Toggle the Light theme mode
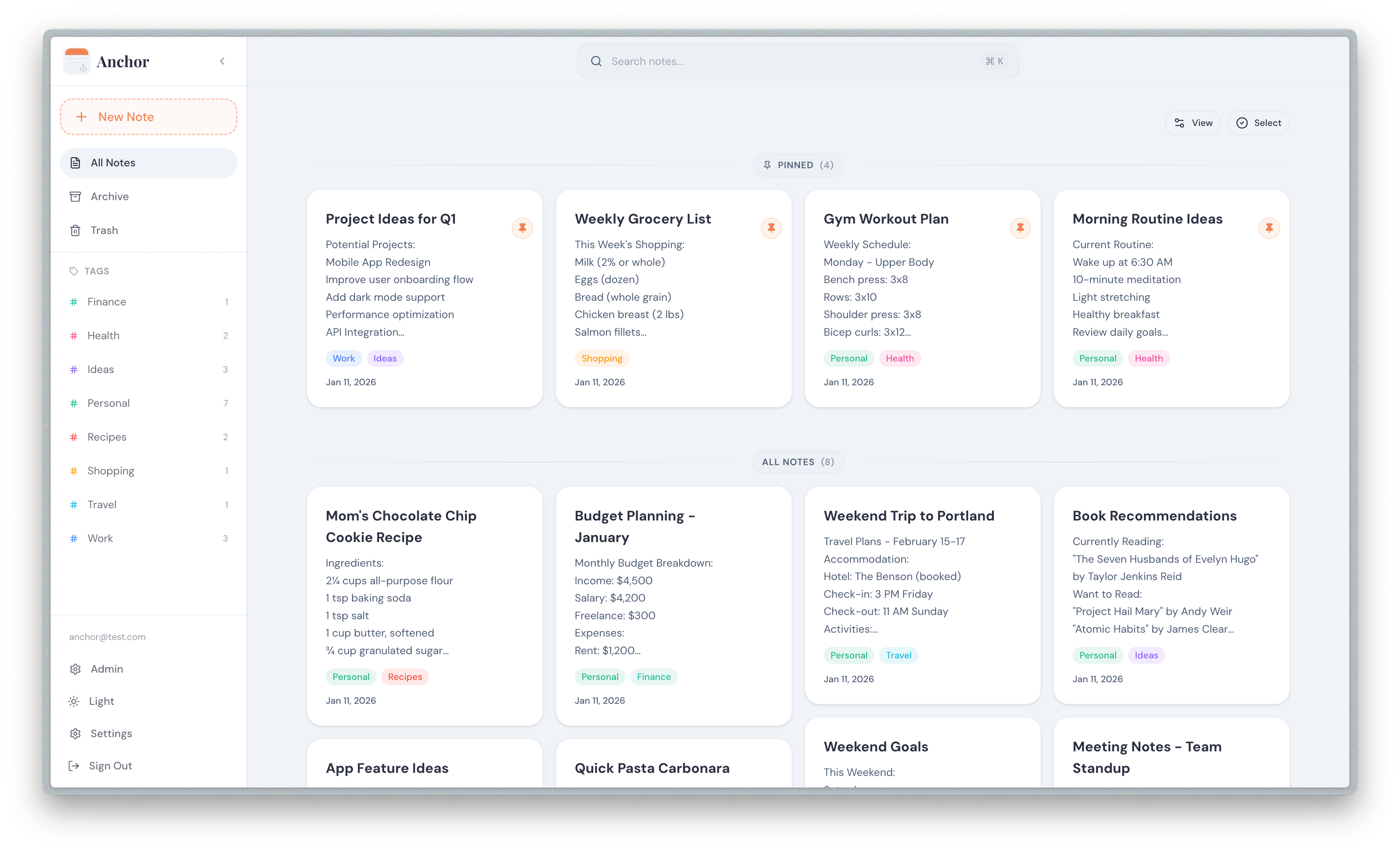The height and width of the screenshot is (852, 1400). (x=148, y=701)
